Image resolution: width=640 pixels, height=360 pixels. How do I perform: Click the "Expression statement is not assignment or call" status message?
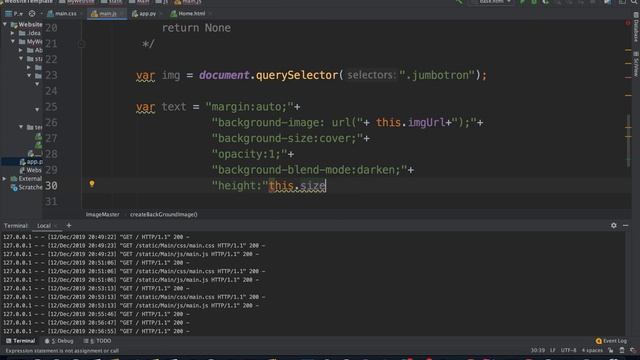62,351
